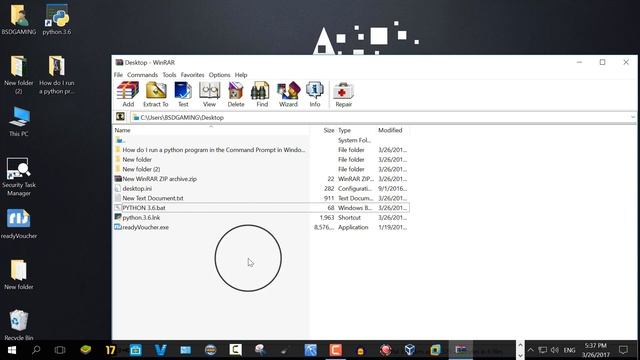Click the ENG language indicator
The height and width of the screenshot is (360, 640).
pos(569,350)
